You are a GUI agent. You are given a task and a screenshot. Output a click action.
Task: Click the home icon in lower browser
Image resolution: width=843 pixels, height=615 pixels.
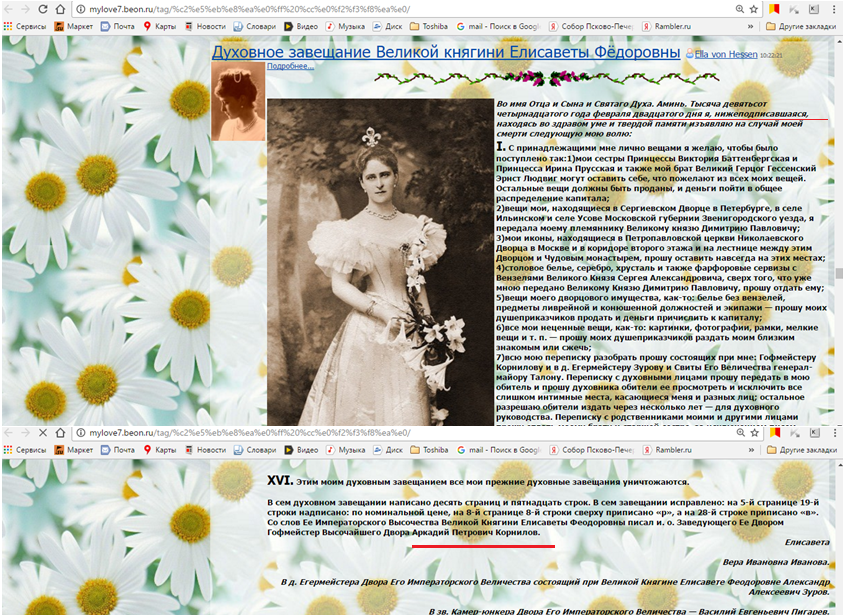tap(60, 432)
